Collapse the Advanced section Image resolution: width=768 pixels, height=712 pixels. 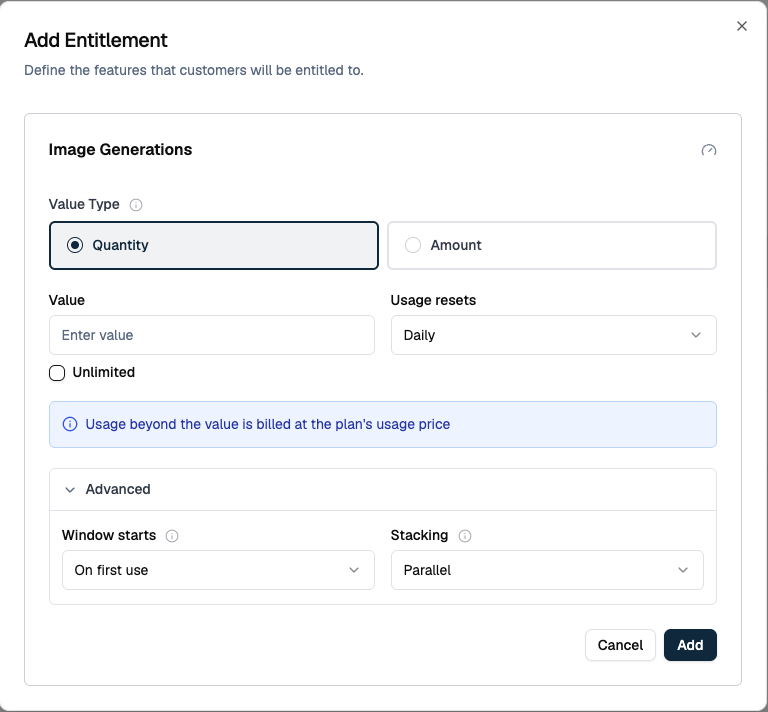click(x=383, y=489)
